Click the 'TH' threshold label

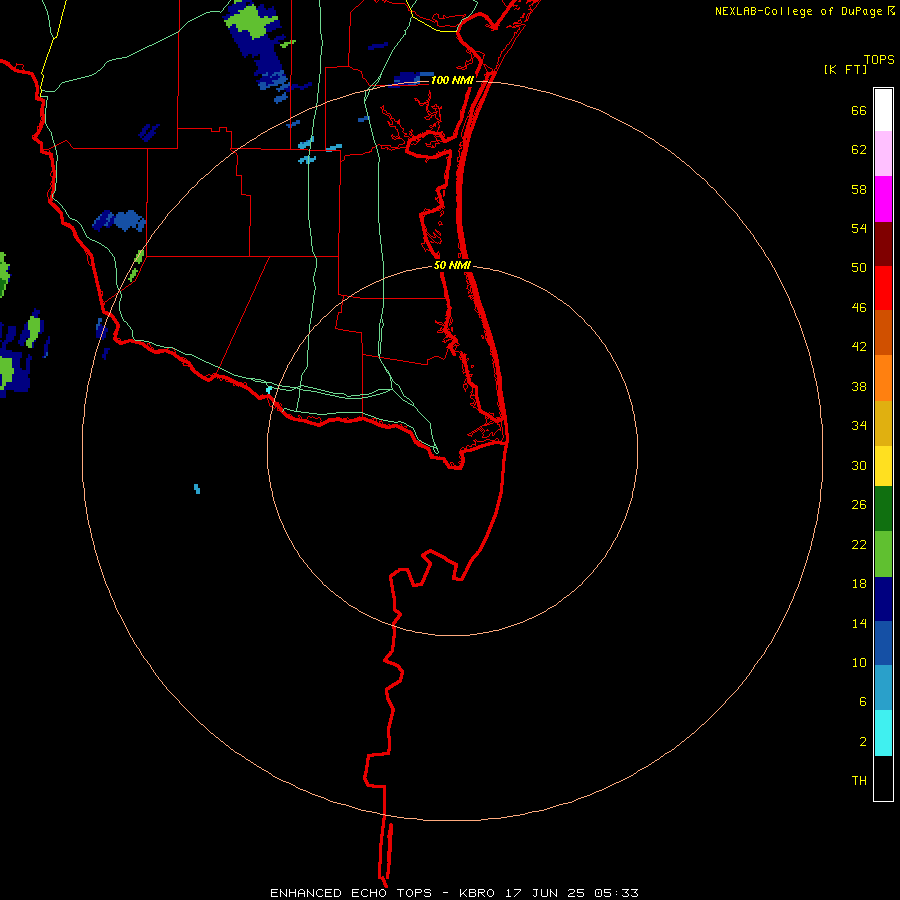tap(859, 781)
